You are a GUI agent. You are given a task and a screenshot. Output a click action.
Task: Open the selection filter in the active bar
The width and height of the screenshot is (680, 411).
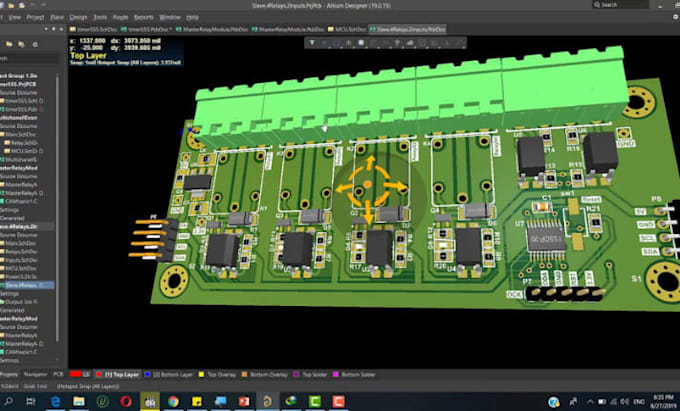click(312, 43)
